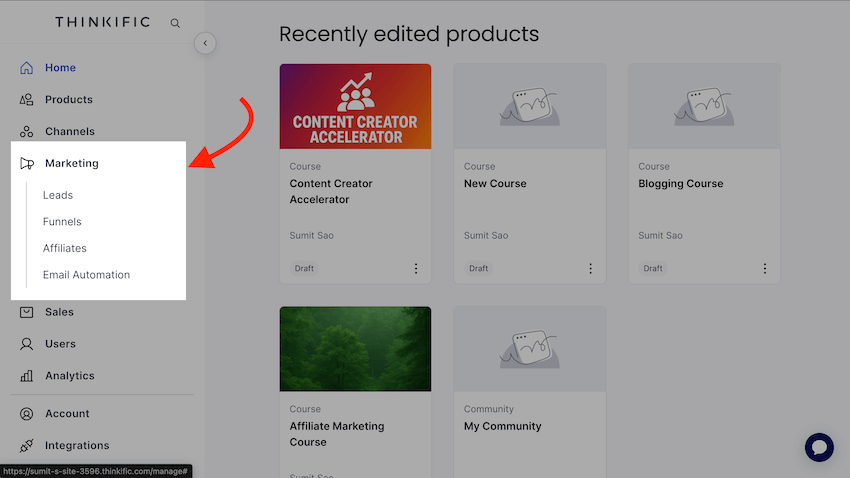Viewport: 850px width, 478px height.
Task: Open the Home menu item
Action: [x=60, y=68]
